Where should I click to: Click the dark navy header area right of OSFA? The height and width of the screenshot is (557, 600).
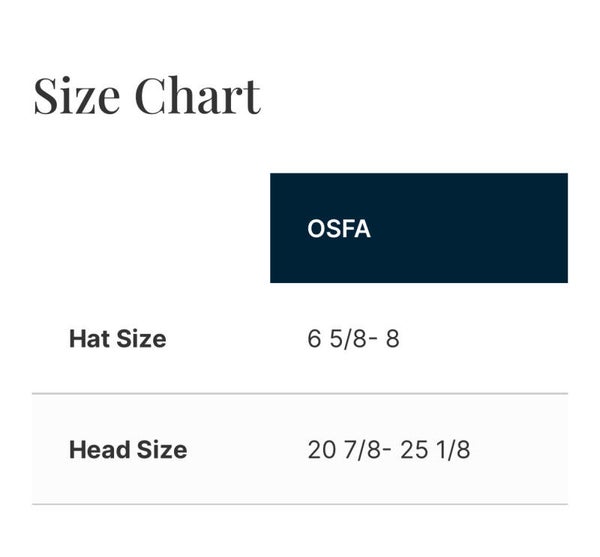(480, 228)
